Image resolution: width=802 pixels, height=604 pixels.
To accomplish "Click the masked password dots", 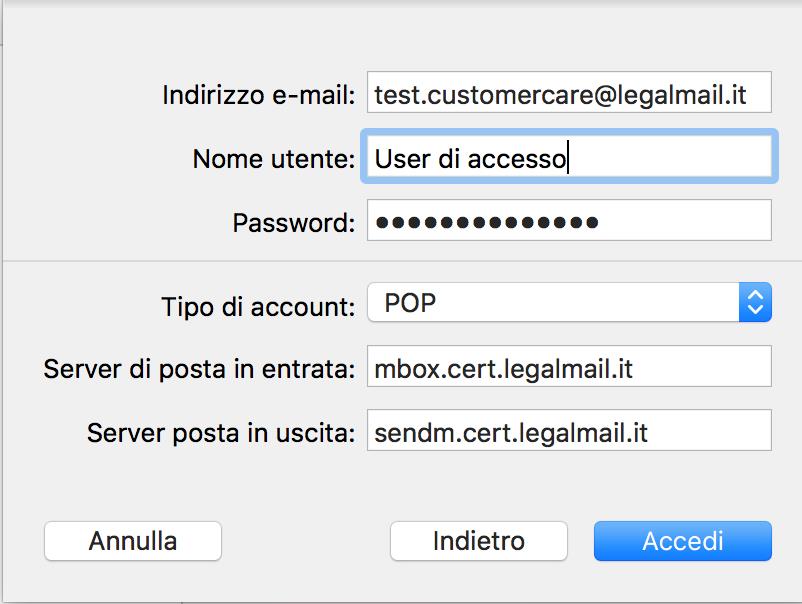I will pos(485,222).
